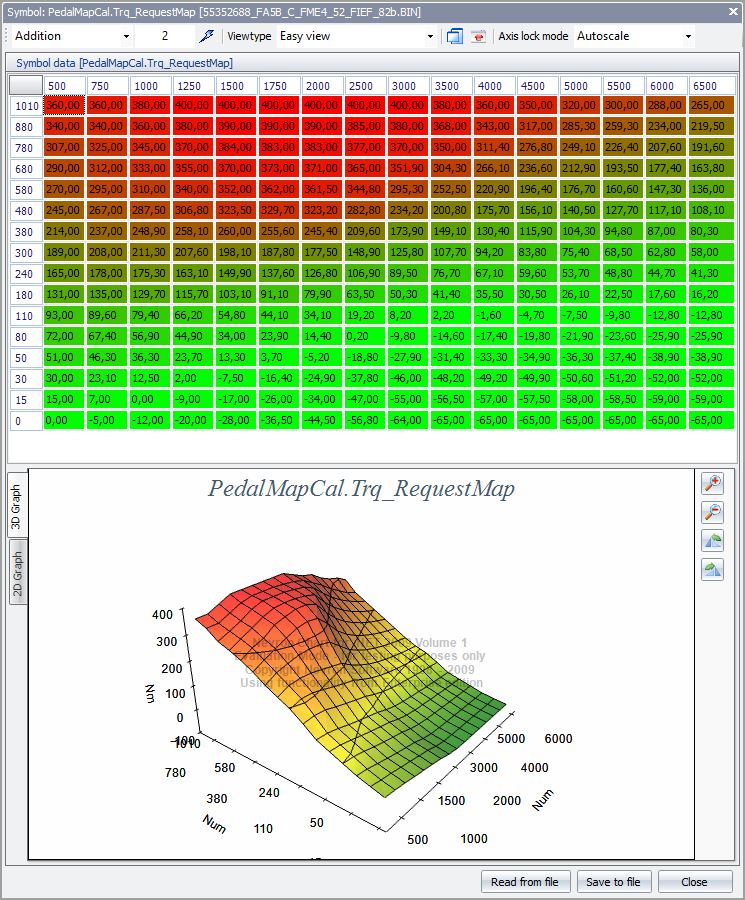
Task: Select the 4500 column header
Action: [537, 86]
